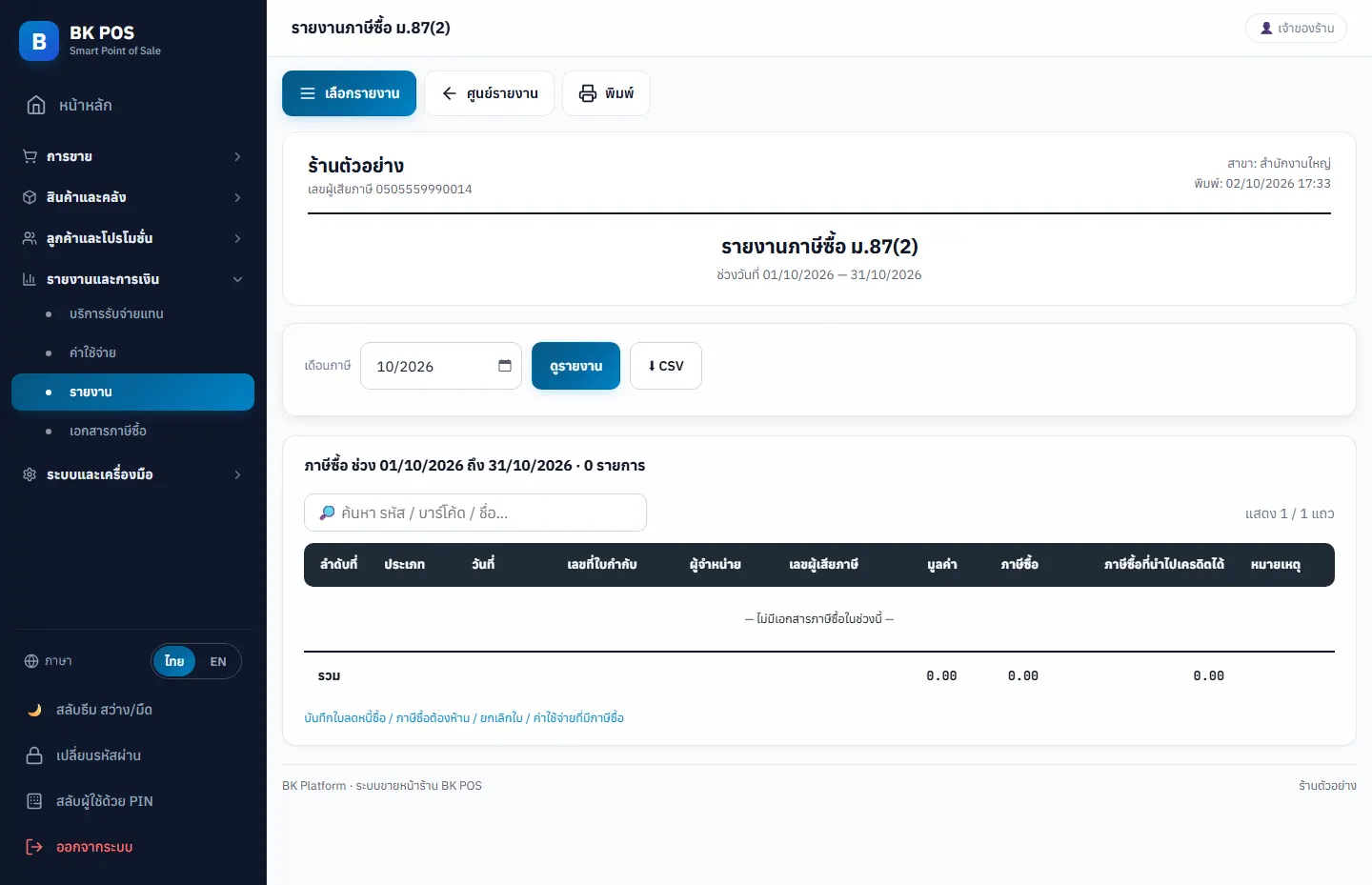This screenshot has width=1372, height=885.
Task: Click the search field ค้นหา รหัส / บาร์โค้ด
Action: tap(475, 513)
